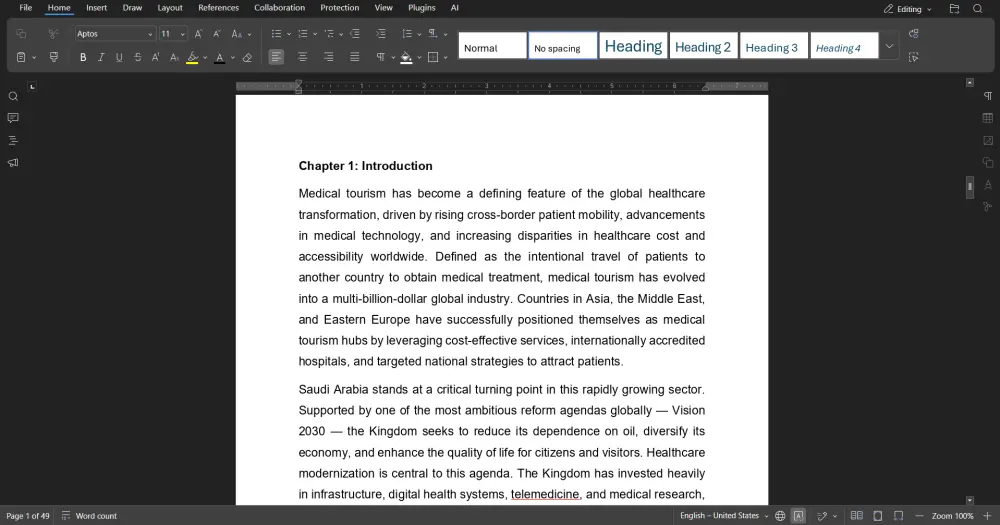Decrease font size with the A-down icon
This screenshot has height=525, width=1000.
coord(217,34)
